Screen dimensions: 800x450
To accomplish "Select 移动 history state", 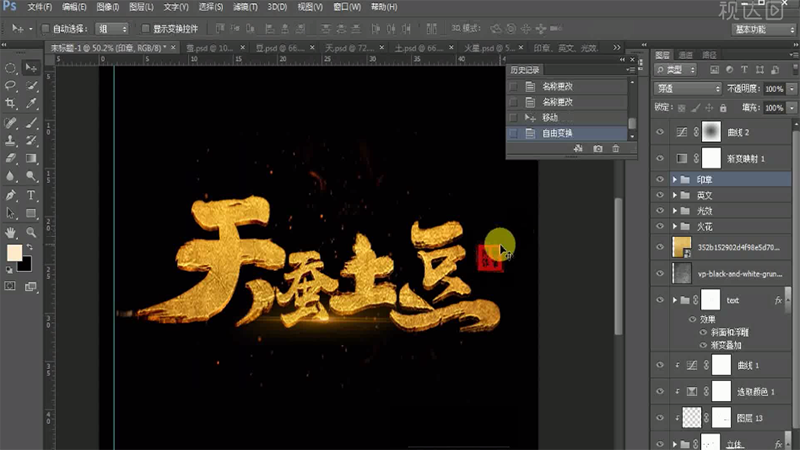I will pyautogui.click(x=567, y=117).
